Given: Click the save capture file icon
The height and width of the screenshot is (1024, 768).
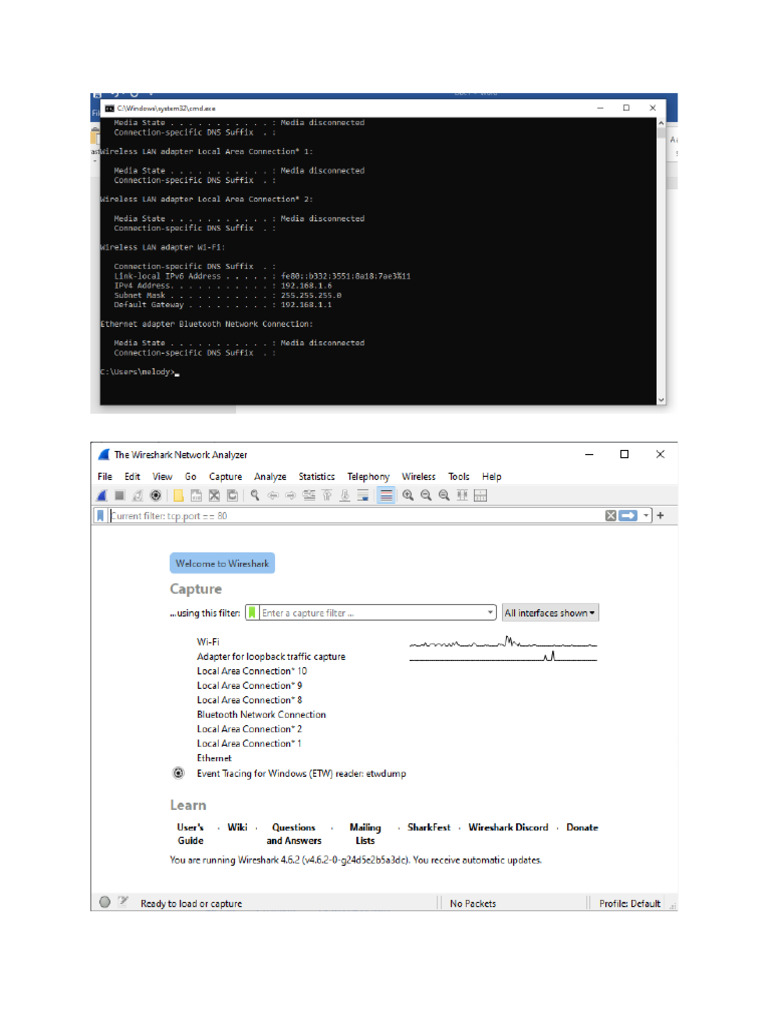Looking at the screenshot, I should click(196, 496).
